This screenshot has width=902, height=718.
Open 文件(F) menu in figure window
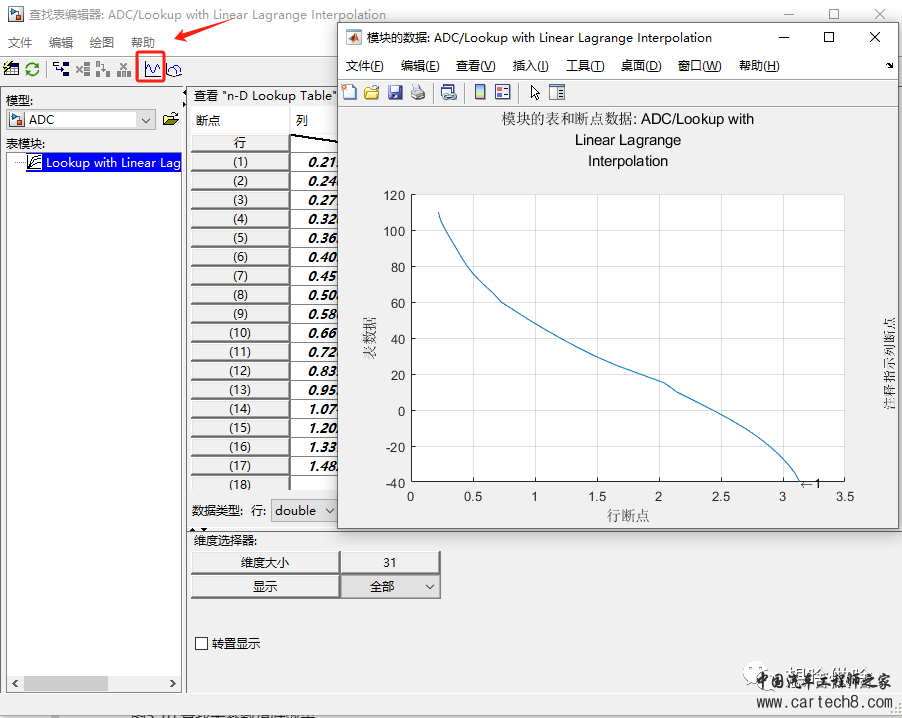[365, 66]
